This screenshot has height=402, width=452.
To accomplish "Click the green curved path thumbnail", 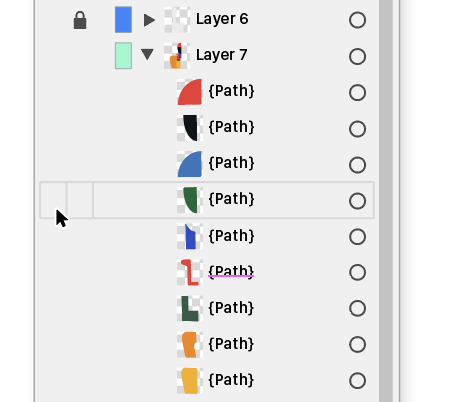I will pyautogui.click(x=190, y=200).
